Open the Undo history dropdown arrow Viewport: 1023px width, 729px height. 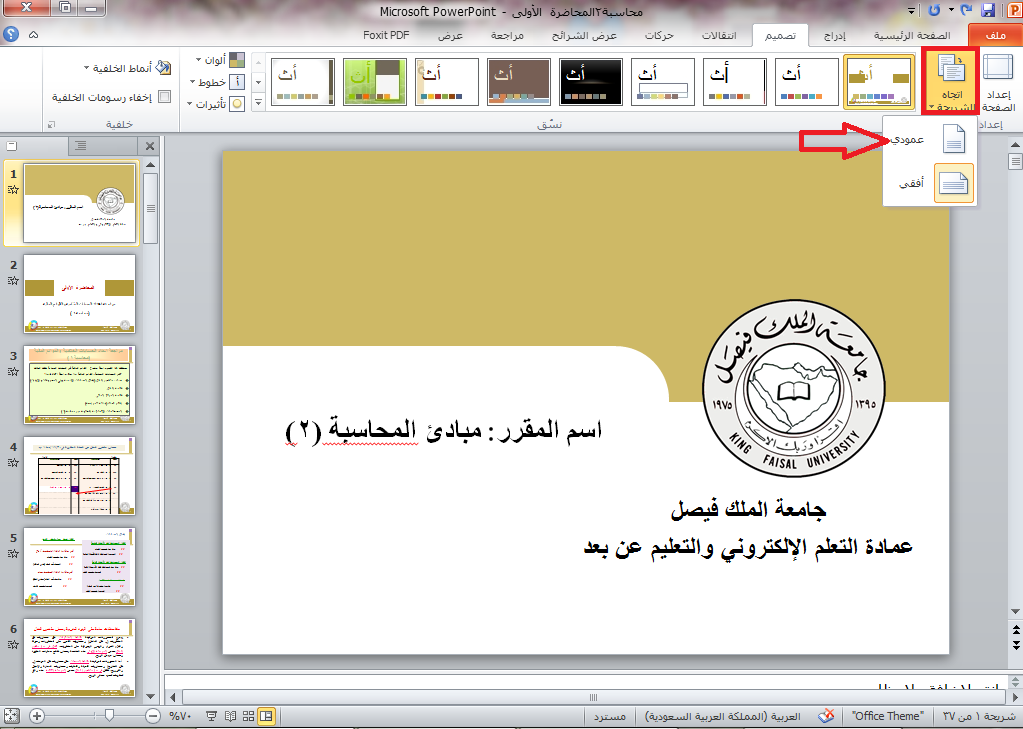[x=951, y=10]
